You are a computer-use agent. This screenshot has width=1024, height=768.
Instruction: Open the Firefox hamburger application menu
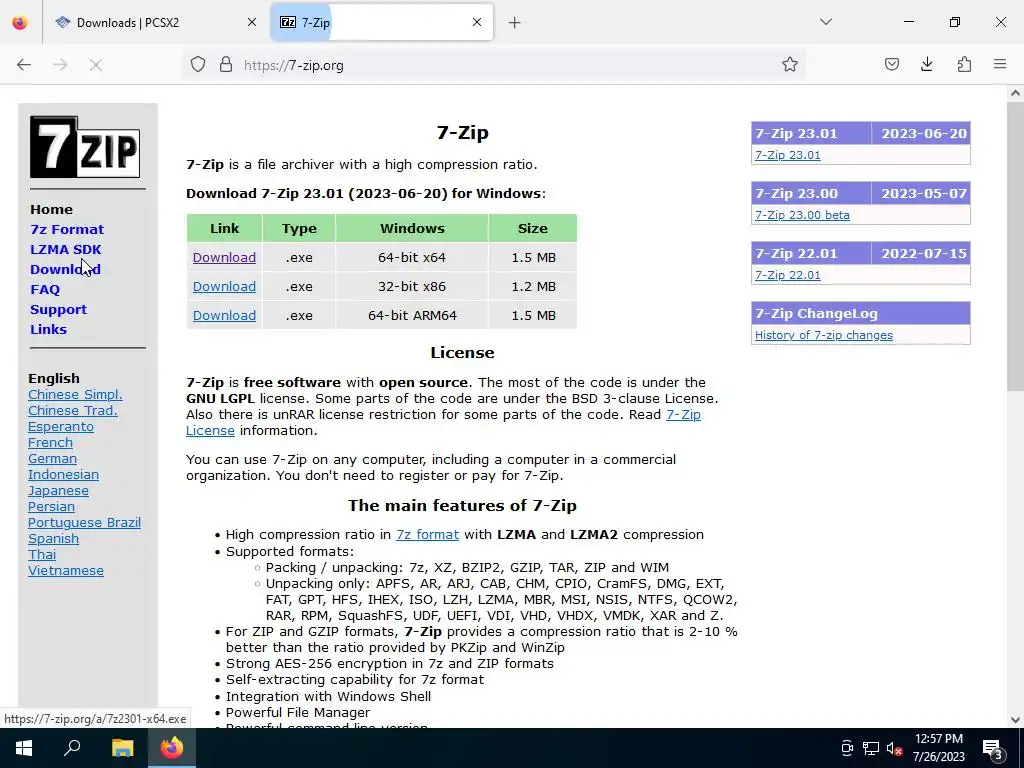point(1000,65)
